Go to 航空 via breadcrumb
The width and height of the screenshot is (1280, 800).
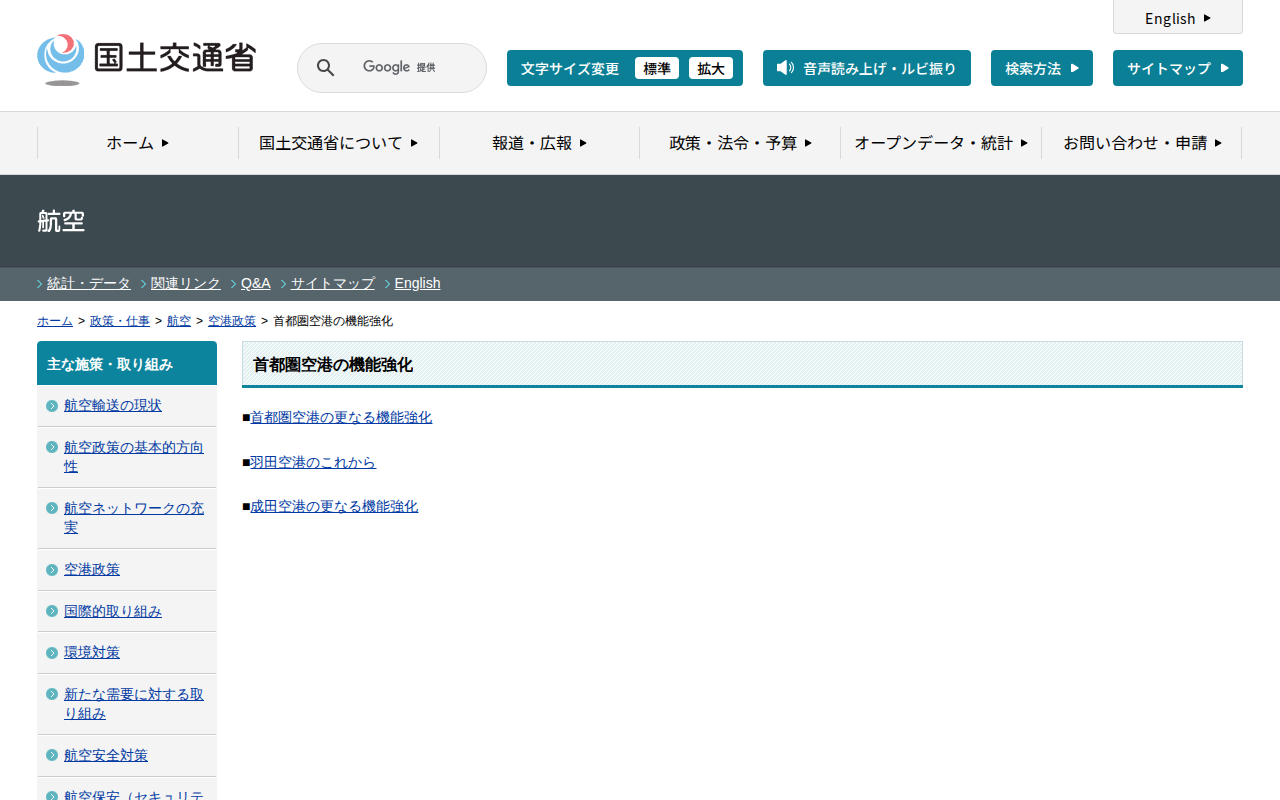tap(179, 321)
